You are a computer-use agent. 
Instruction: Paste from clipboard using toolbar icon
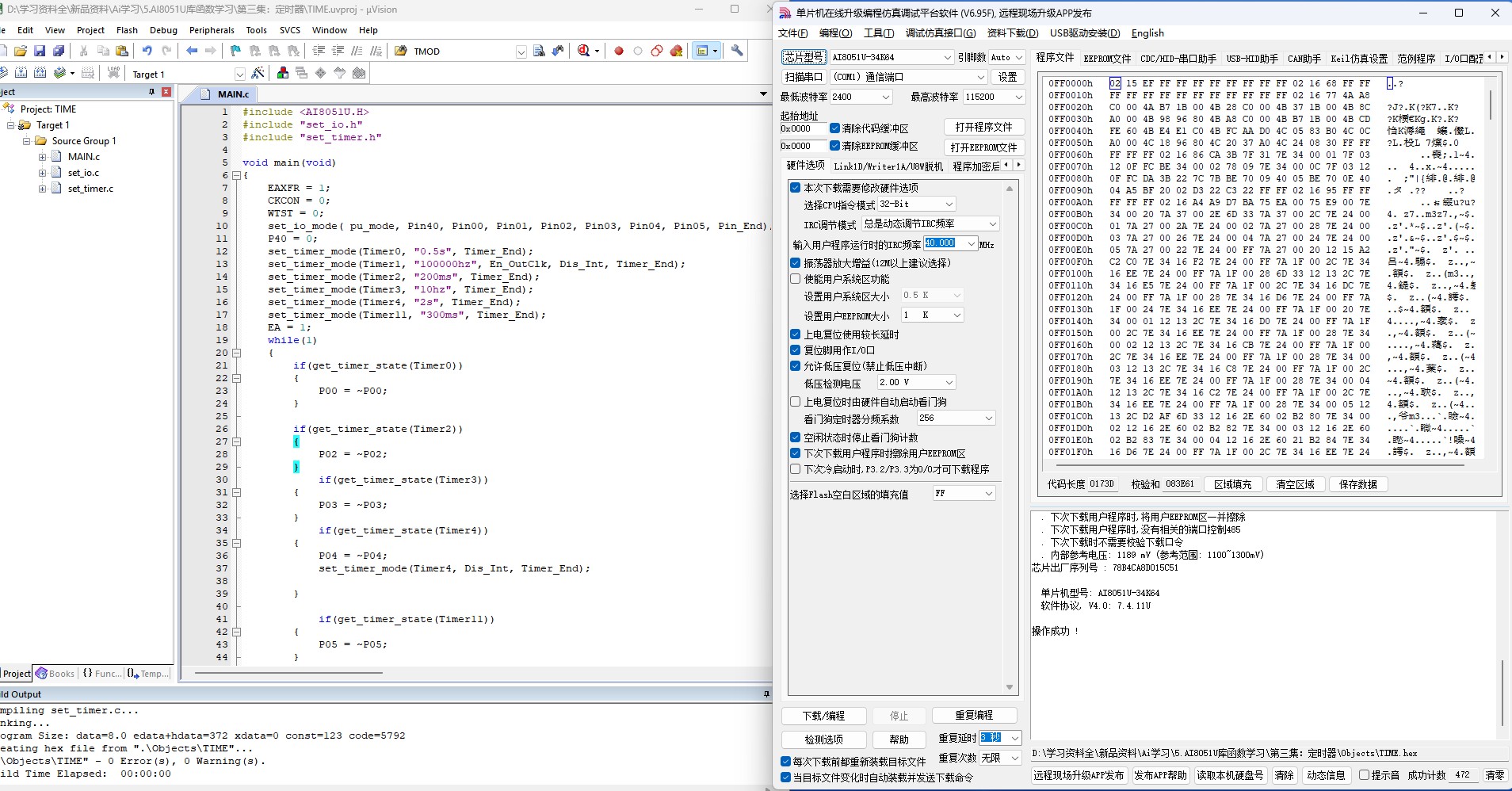tap(122, 51)
